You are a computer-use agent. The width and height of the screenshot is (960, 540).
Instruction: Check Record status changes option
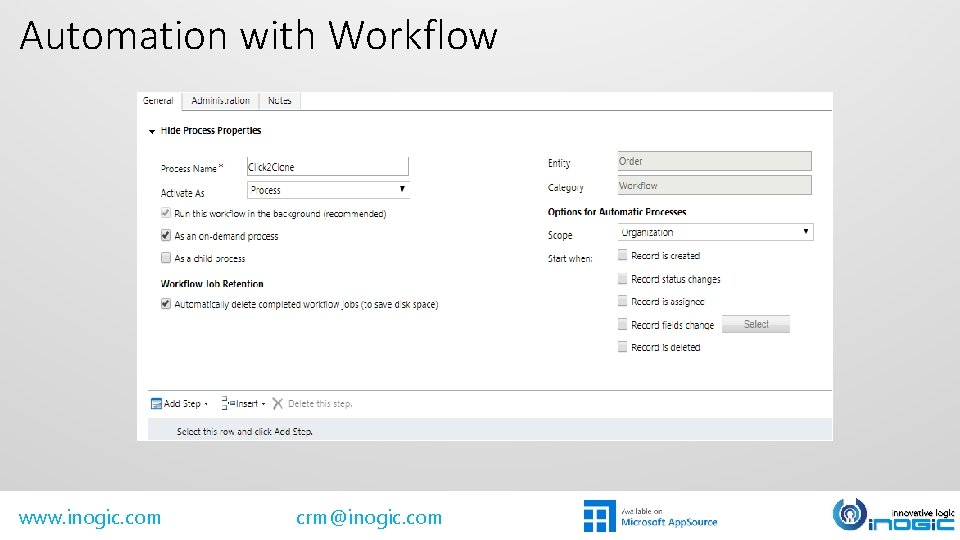click(x=622, y=279)
